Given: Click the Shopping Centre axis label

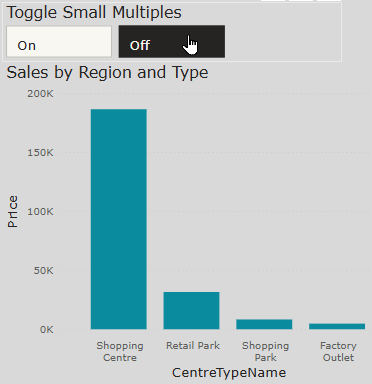Looking at the screenshot, I should (120, 352).
